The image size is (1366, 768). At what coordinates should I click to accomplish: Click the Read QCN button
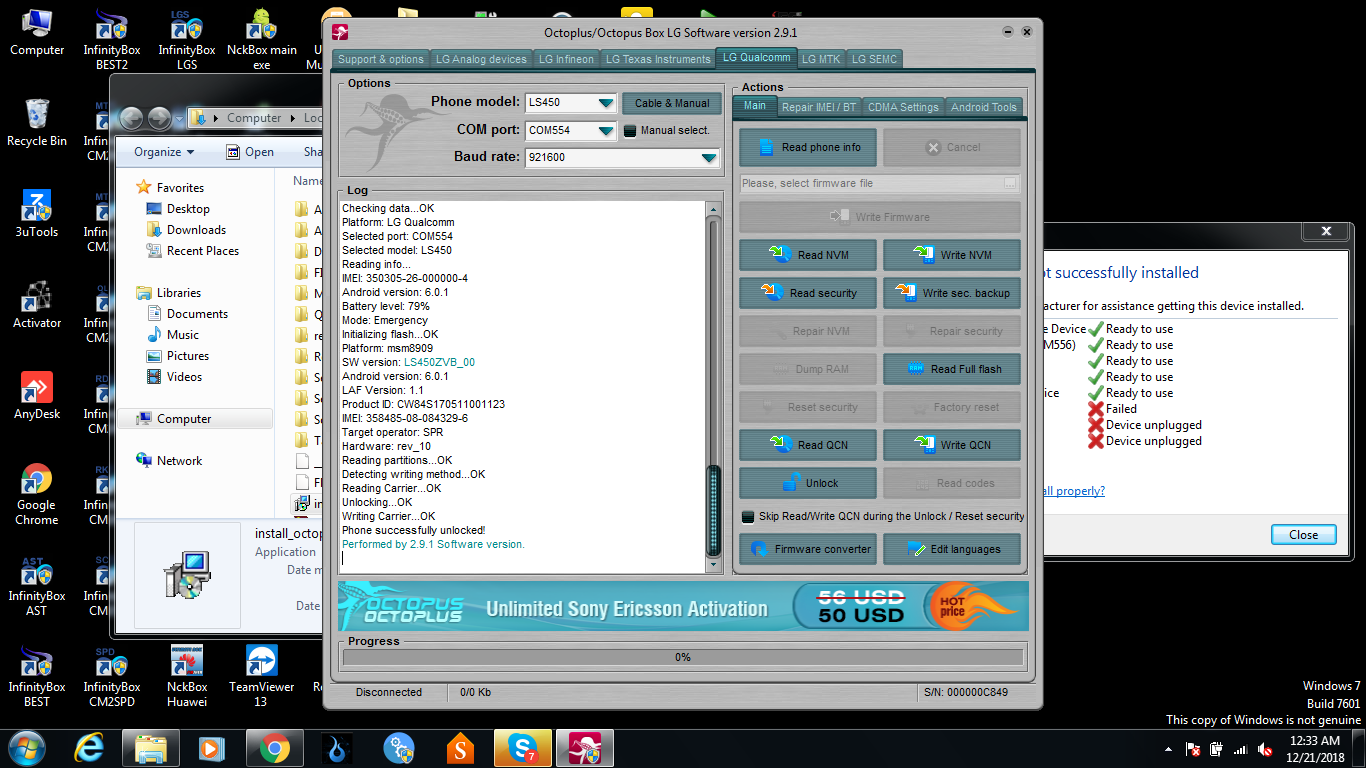point(809,445)
